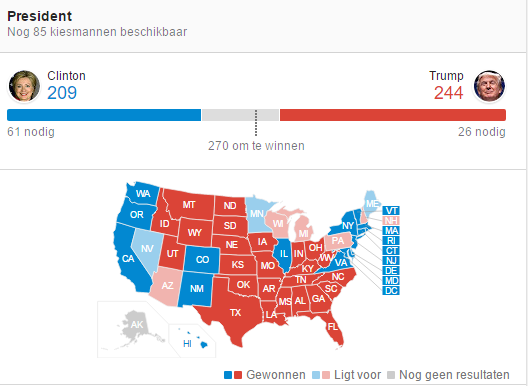
Task: Select the DC label box
Action: (x=391, y=291)
